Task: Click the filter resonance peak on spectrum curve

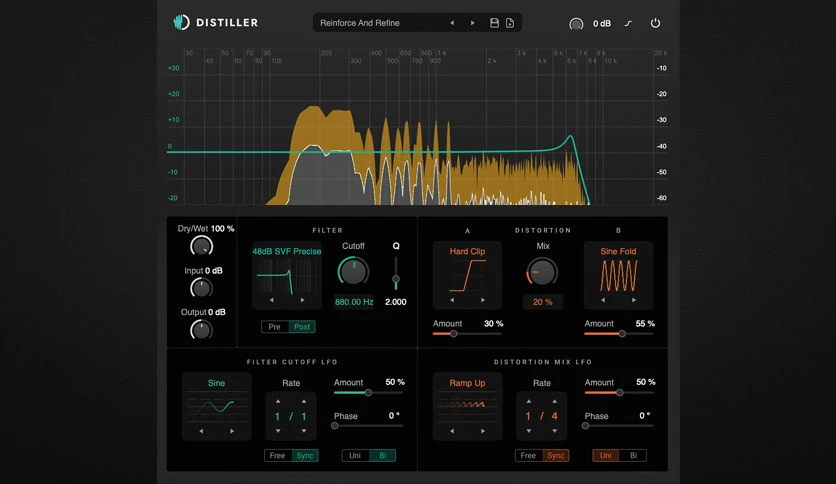Action: [570, 137]
